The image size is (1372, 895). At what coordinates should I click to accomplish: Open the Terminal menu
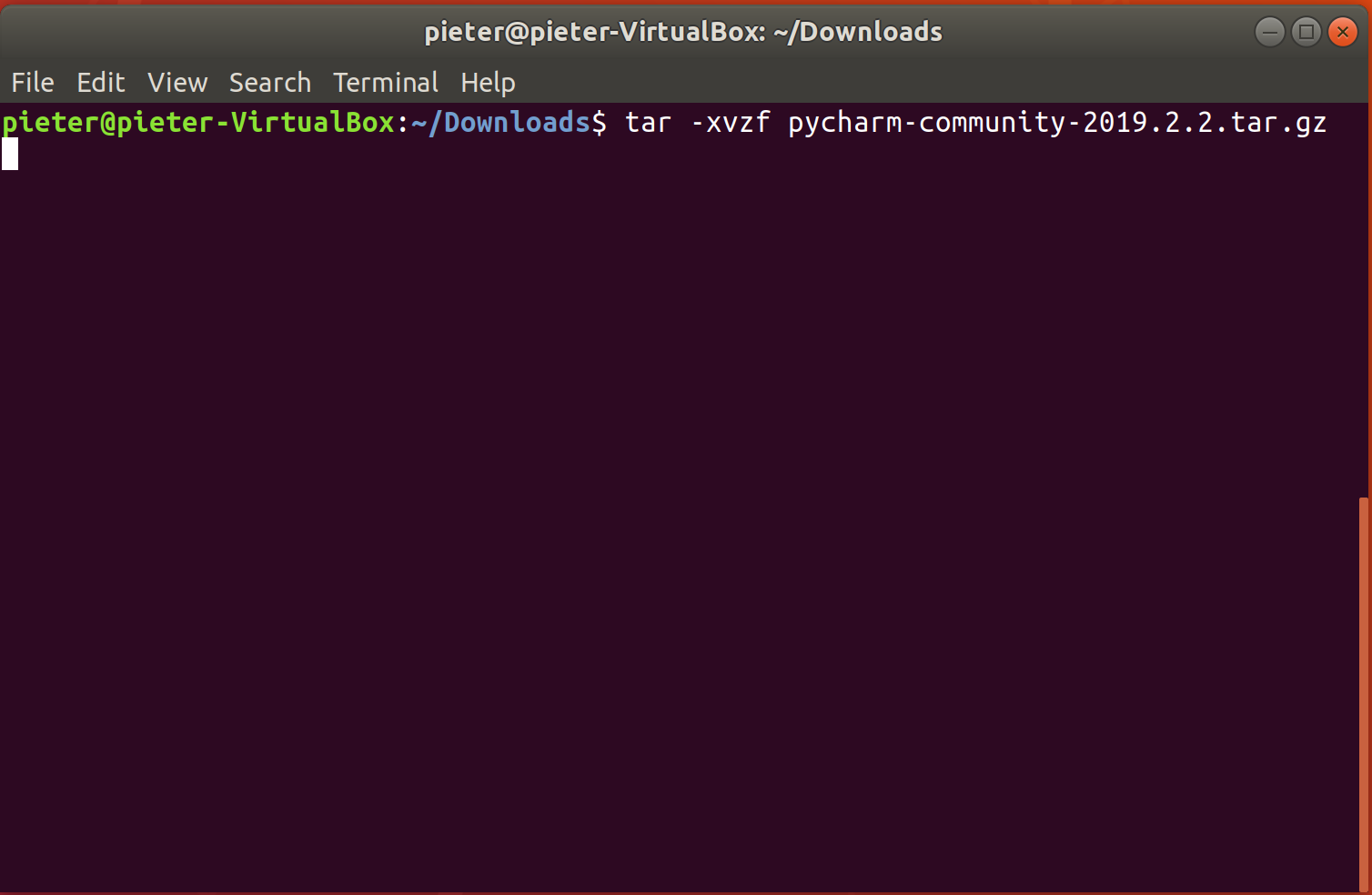(x=386, y=82)
